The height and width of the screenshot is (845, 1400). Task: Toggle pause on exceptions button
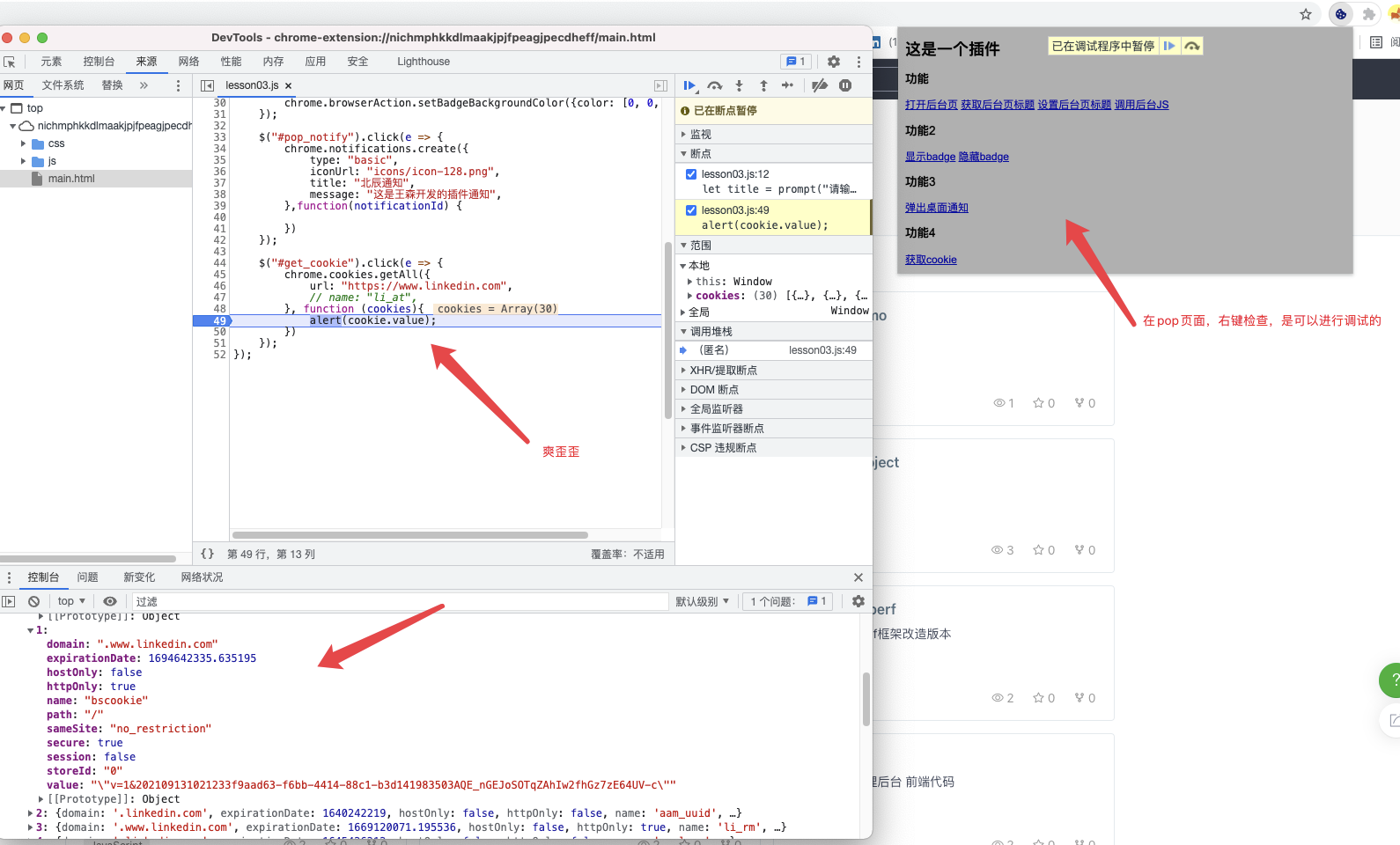pos(845,85)
